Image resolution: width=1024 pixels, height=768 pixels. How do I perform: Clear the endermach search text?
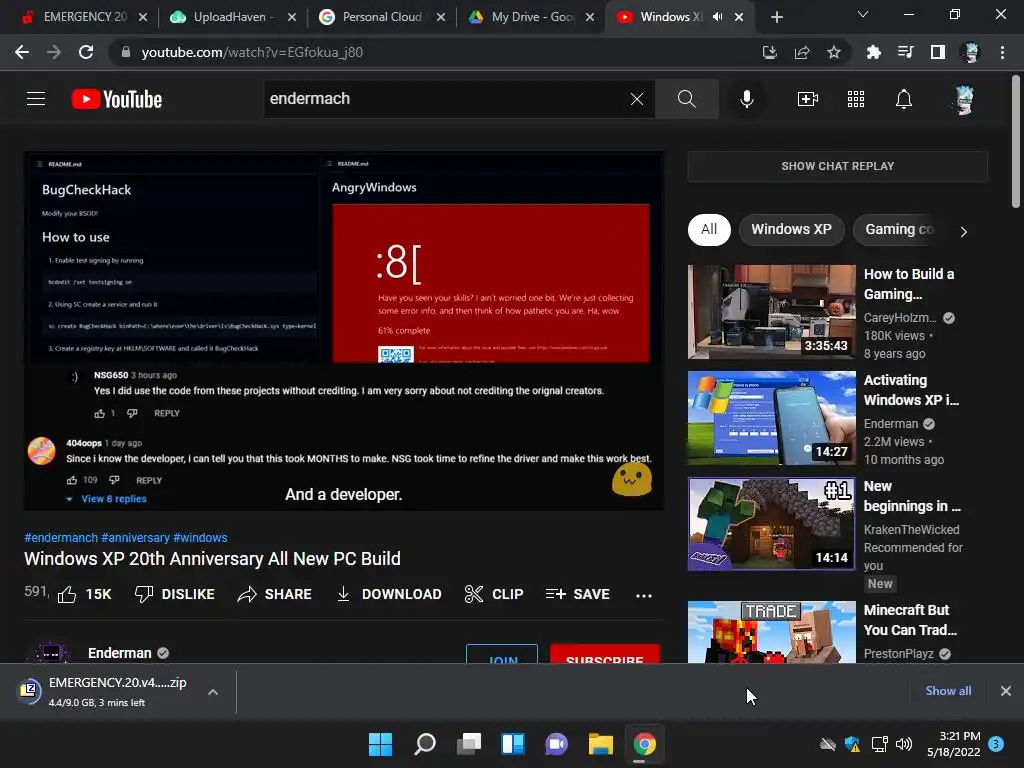(x=637, y=99)
